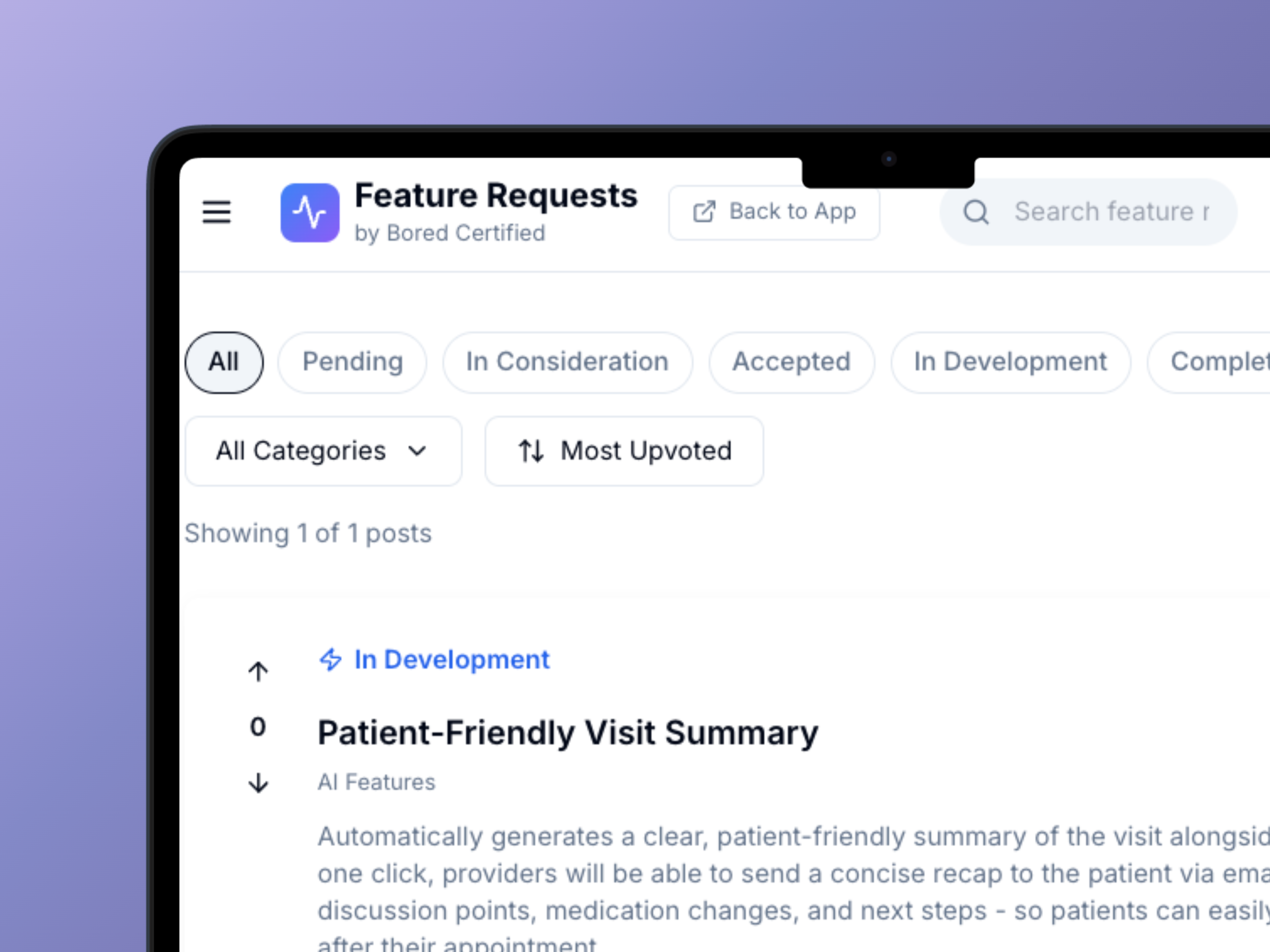Focus the Search feature requests field

click(1111, 212)
